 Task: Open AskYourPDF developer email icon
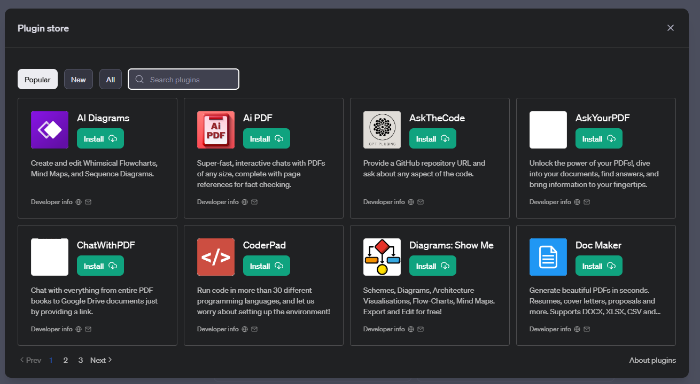coord(587,202)
